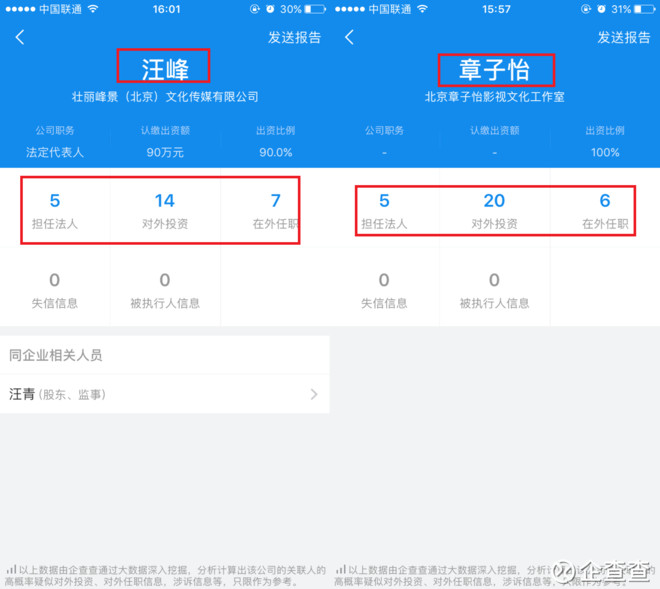Tap the back arrow on 章子怡 screen
This screenshot has width=660, height=589.
pyautogui.click(x=349, y=37)
